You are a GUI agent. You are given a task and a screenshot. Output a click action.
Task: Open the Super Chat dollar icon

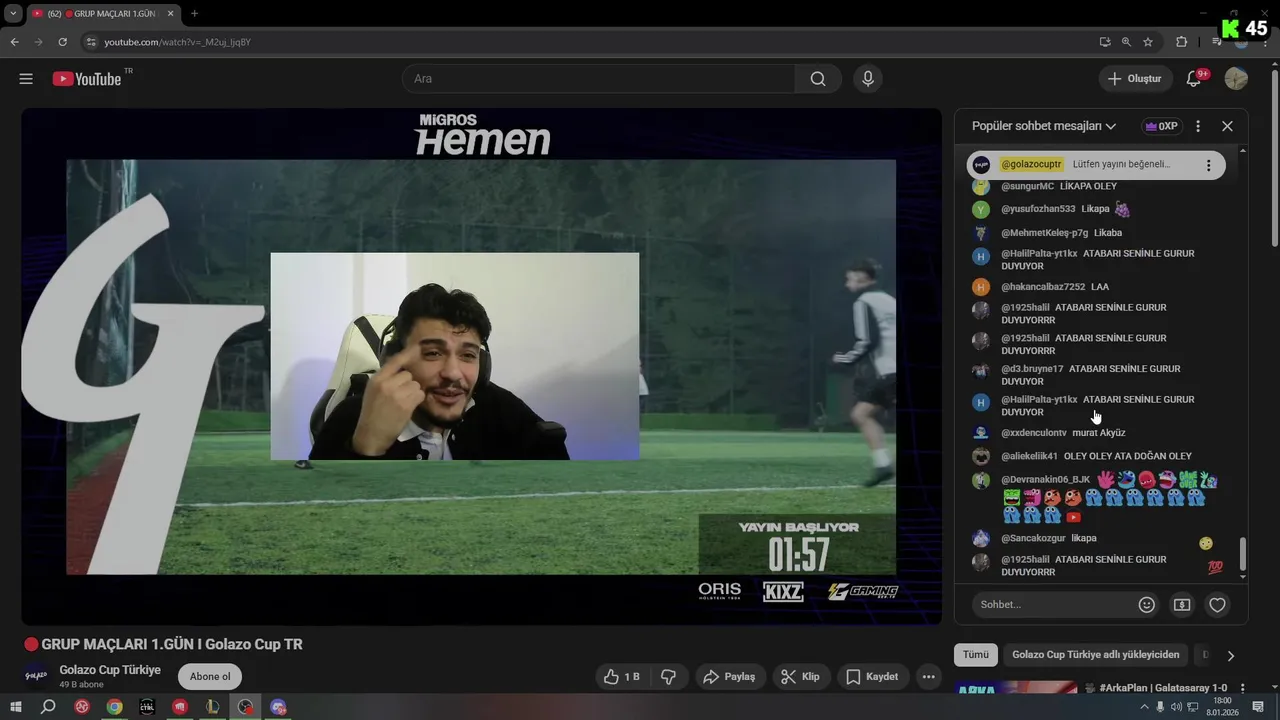point(1182,605)
